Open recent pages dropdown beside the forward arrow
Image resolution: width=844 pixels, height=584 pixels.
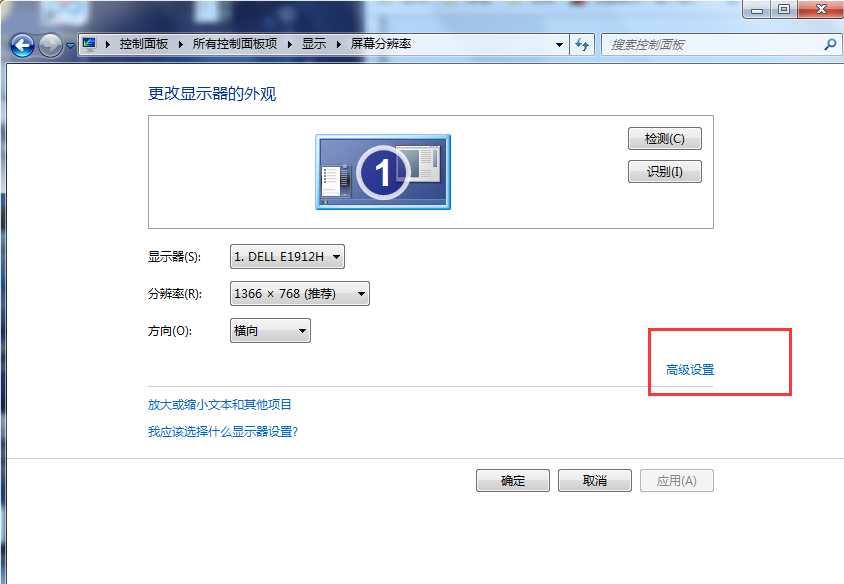pos(70,46)
